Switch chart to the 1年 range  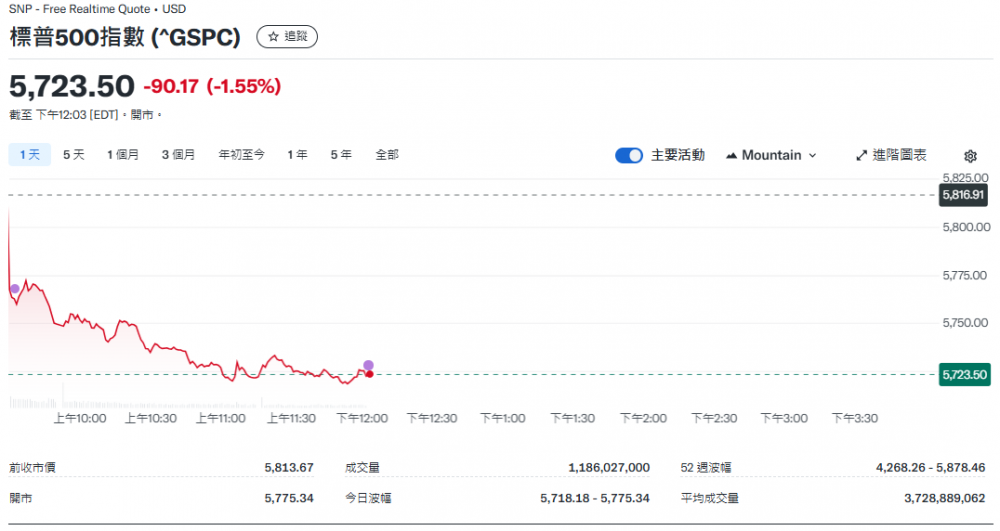pos(297,155)
